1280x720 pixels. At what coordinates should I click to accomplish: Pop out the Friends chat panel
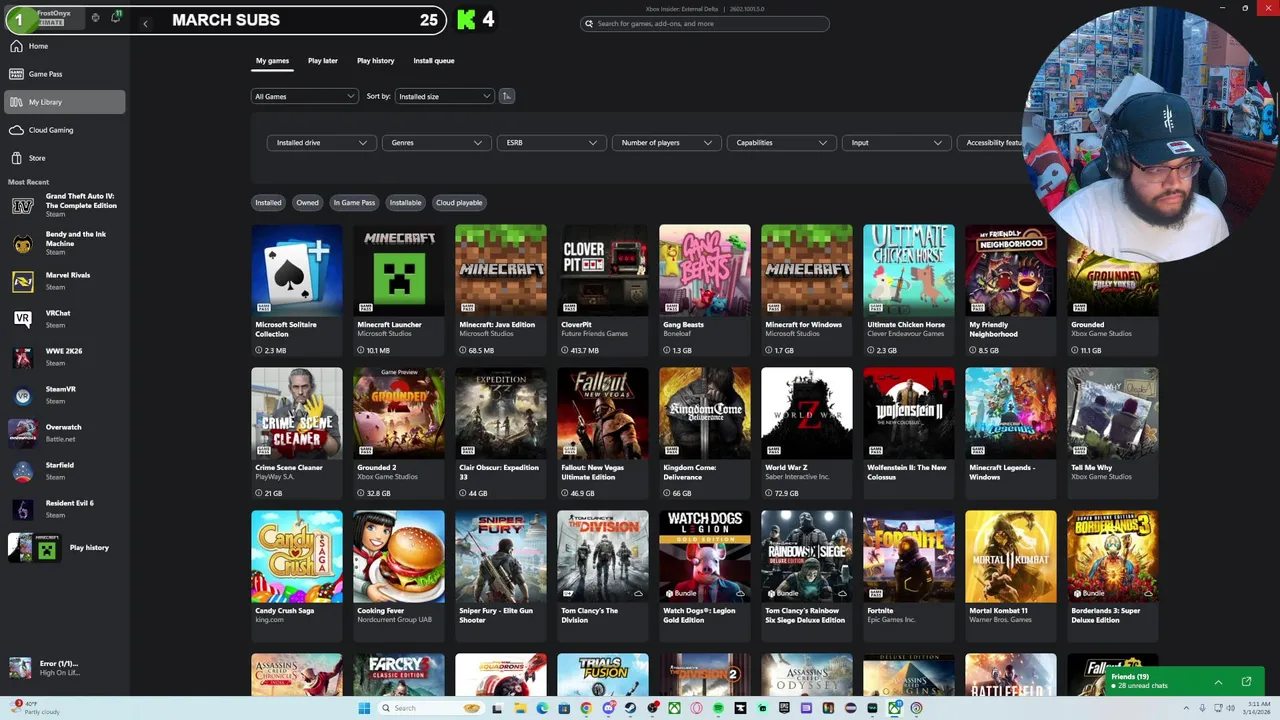pos(1246,682)
